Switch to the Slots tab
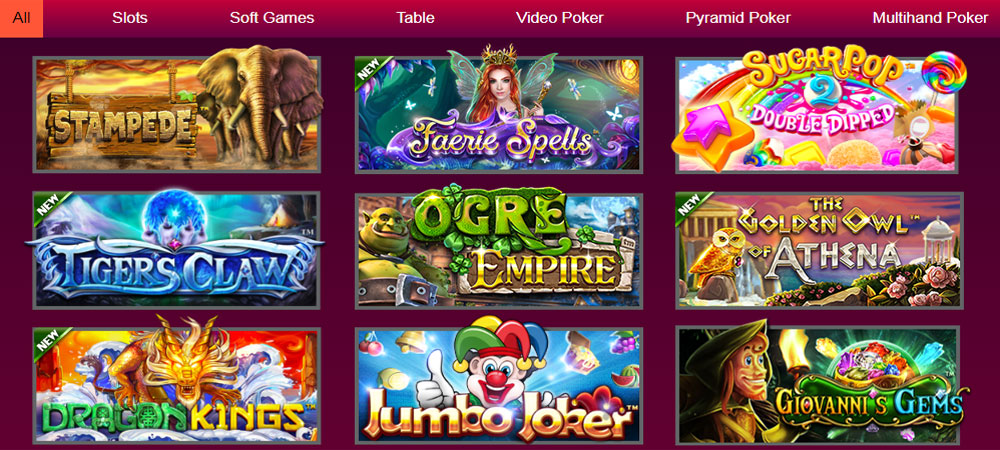 pos(130,18)
